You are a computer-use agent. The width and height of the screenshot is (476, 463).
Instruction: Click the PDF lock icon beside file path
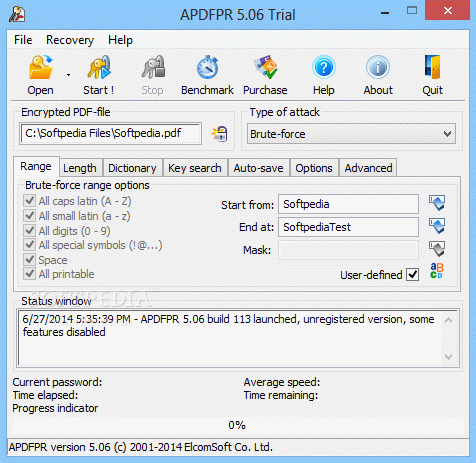220,134
